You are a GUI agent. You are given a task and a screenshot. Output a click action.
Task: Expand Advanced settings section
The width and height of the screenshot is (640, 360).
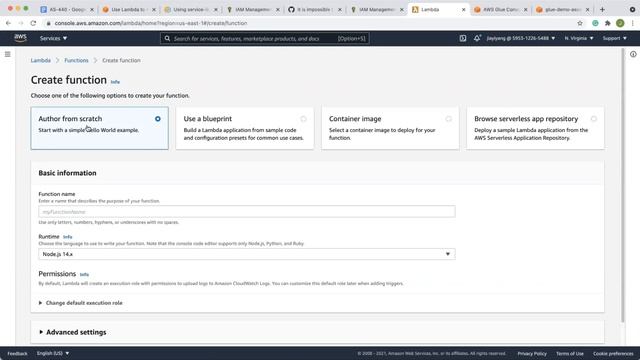click(x=73, y=332)
